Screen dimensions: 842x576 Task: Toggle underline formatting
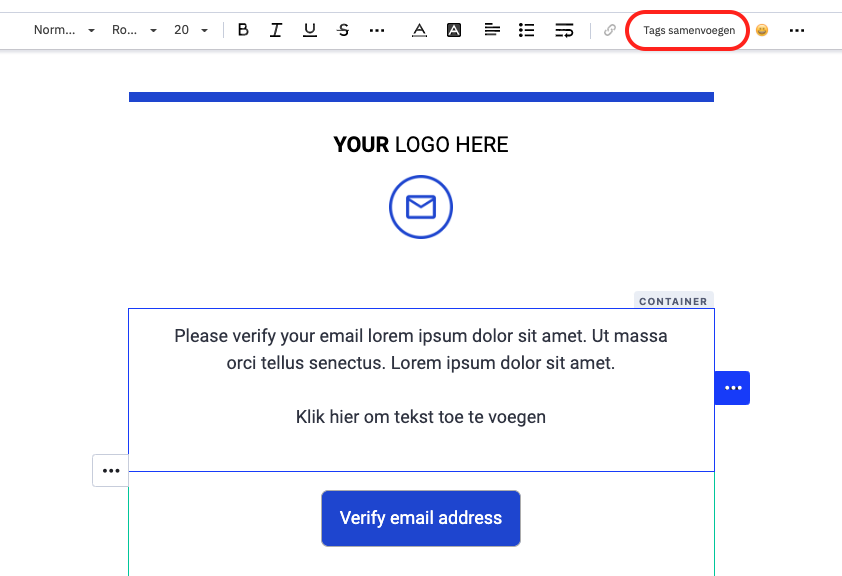click(310, 30)
